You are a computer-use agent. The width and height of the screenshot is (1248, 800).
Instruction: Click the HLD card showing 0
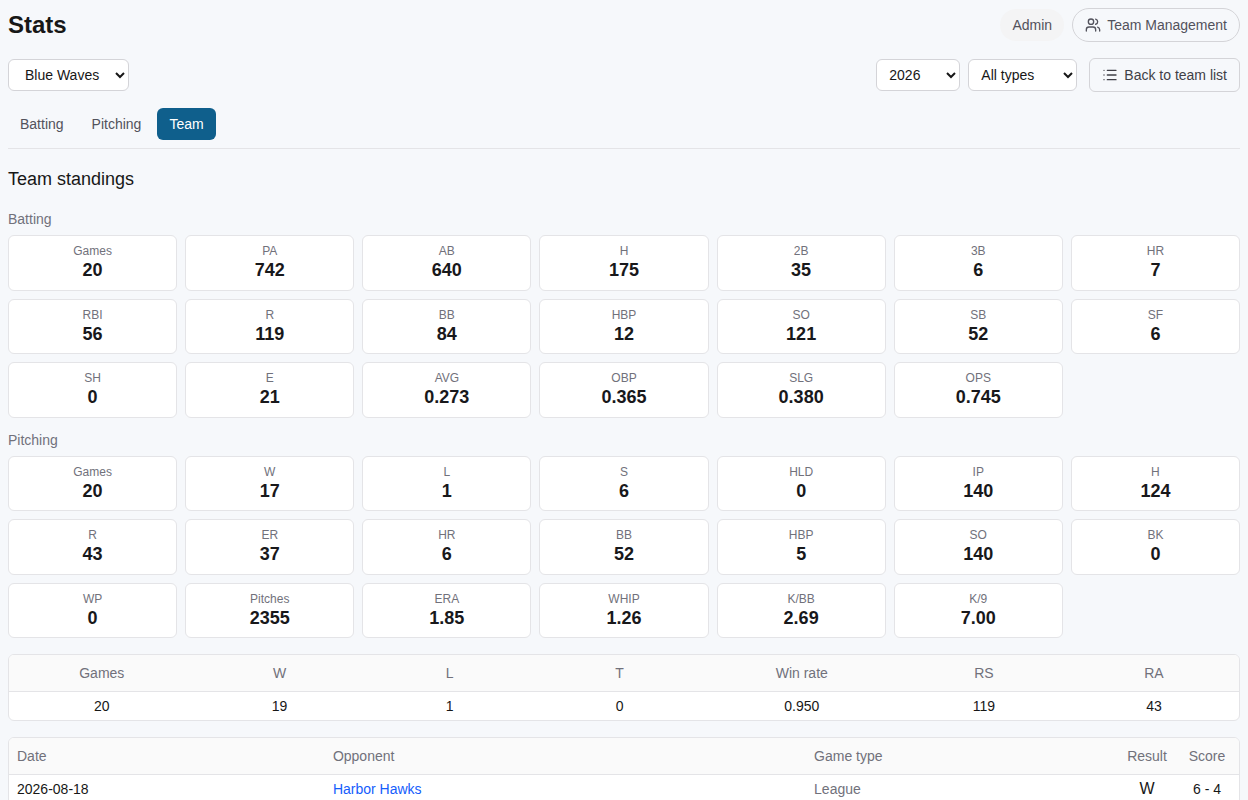click(x=801, y=483)
